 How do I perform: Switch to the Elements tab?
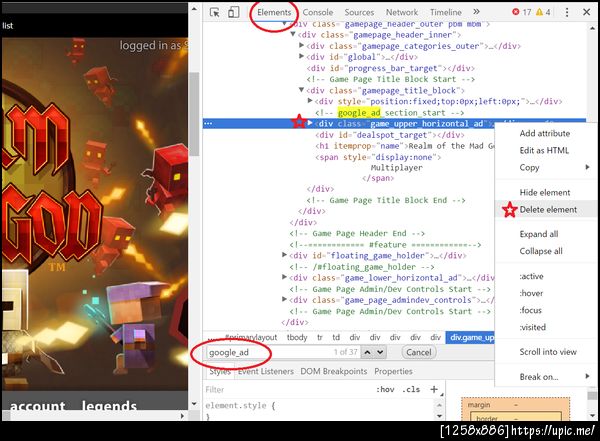[274, 12]
